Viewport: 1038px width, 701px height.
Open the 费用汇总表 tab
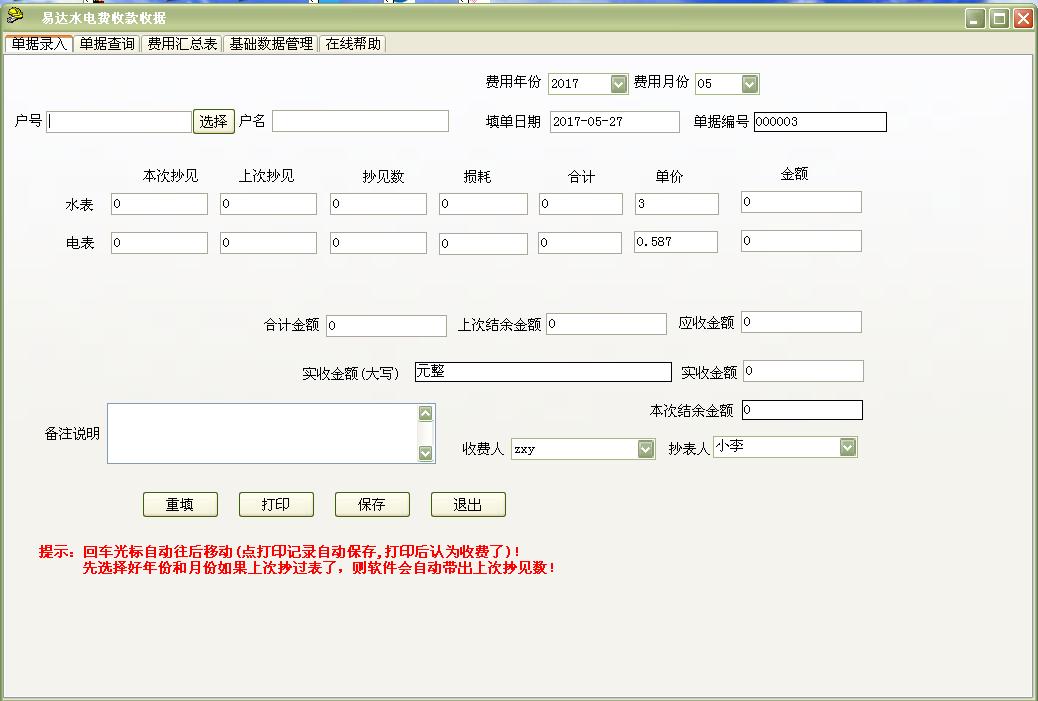tap(181, 44)
